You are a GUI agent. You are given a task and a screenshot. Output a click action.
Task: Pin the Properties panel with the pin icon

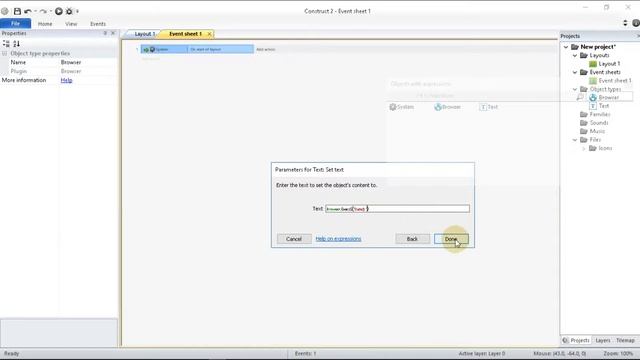(105, 33)
